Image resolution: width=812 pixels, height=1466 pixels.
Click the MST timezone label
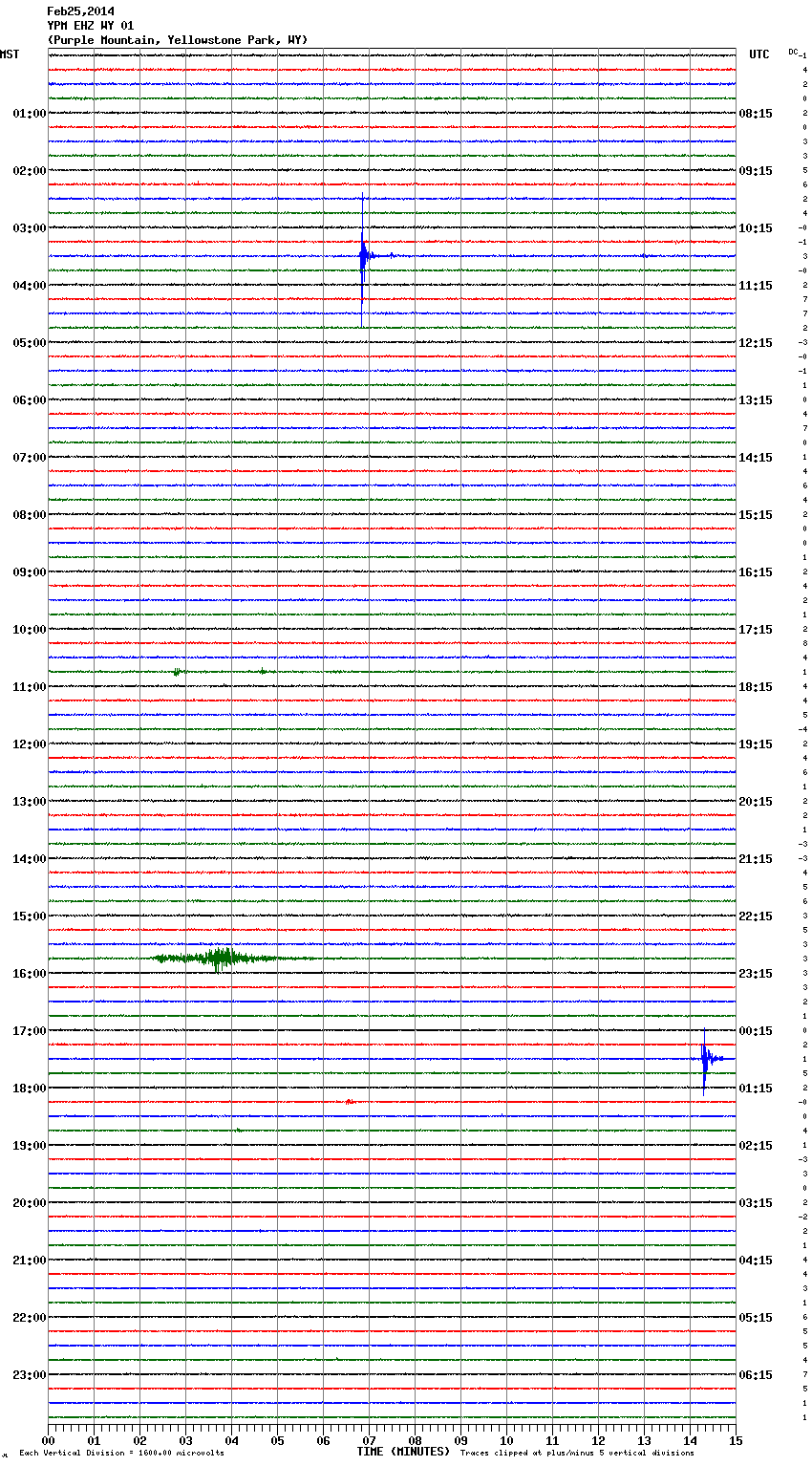10,54
